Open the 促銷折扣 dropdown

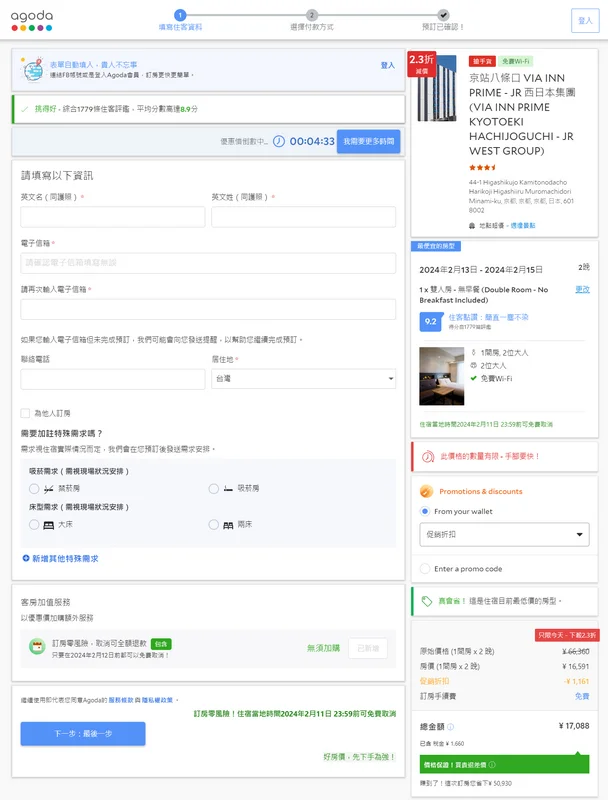tap(504, 534)
